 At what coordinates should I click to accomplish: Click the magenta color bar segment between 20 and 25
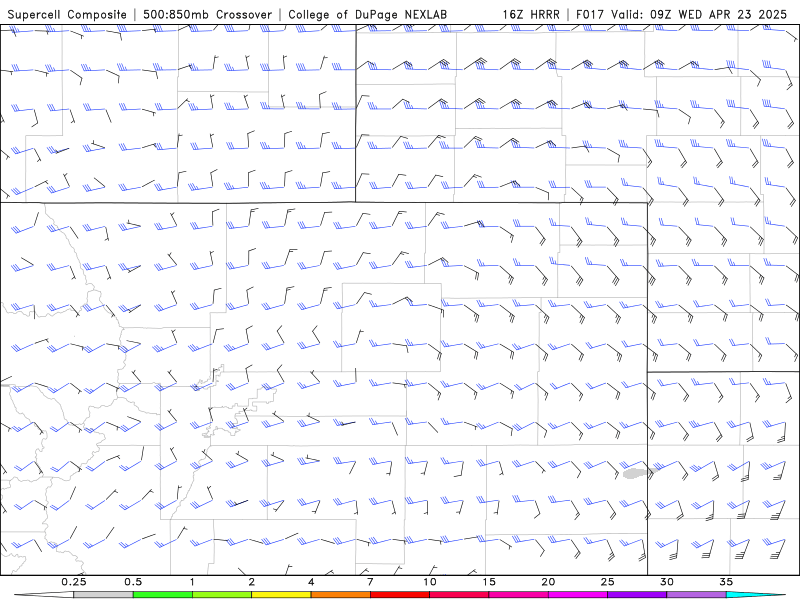tap(578, 595)
